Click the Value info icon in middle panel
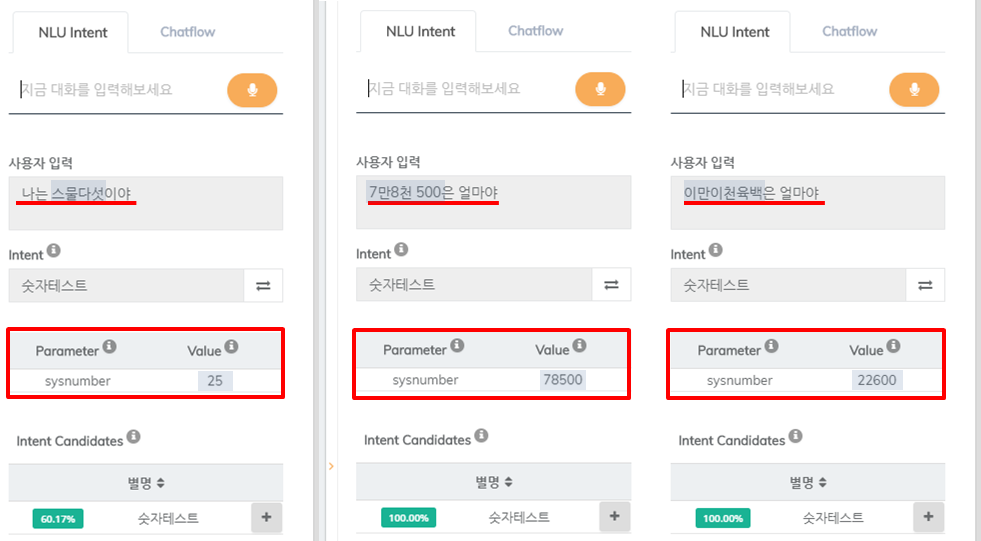Viewport: 981px width, 541px height. click(579, 345)
